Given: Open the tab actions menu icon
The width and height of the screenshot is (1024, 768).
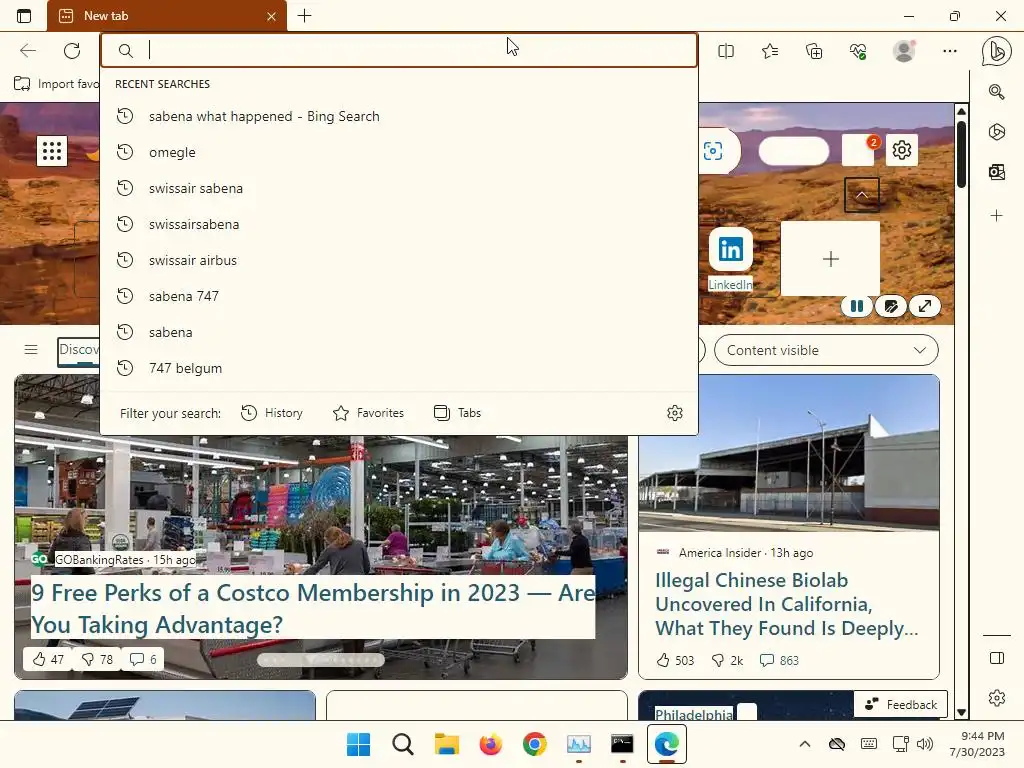Looking at the screenshot, I should pyautogui.click(x=24, y=16).
